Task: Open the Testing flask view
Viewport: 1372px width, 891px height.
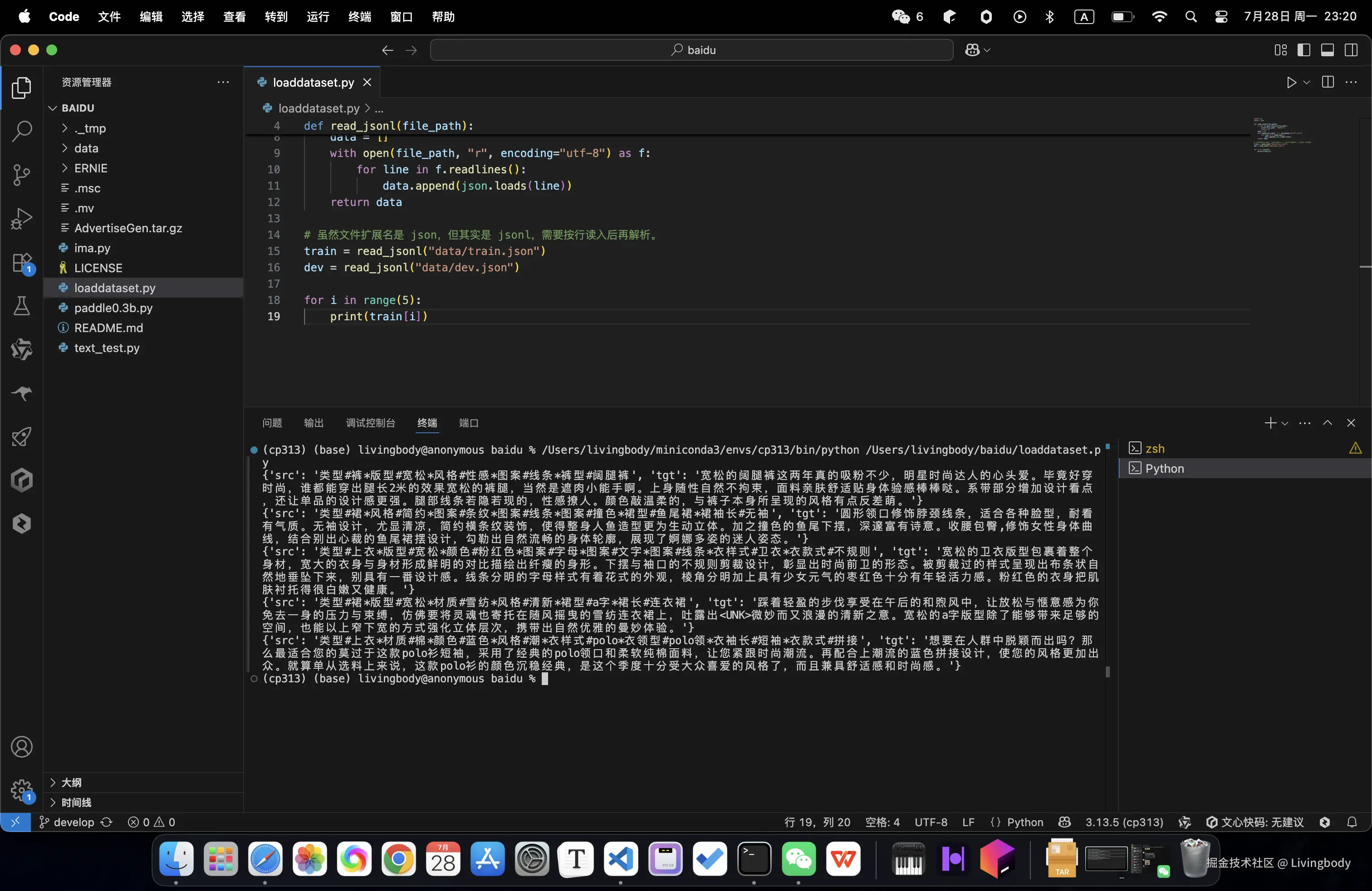Action: (21, 306)
